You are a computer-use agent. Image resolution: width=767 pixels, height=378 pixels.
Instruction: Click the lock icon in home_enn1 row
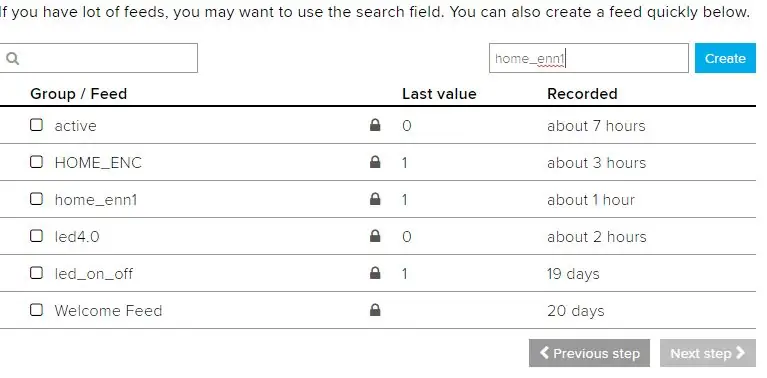tap(375, 199)
